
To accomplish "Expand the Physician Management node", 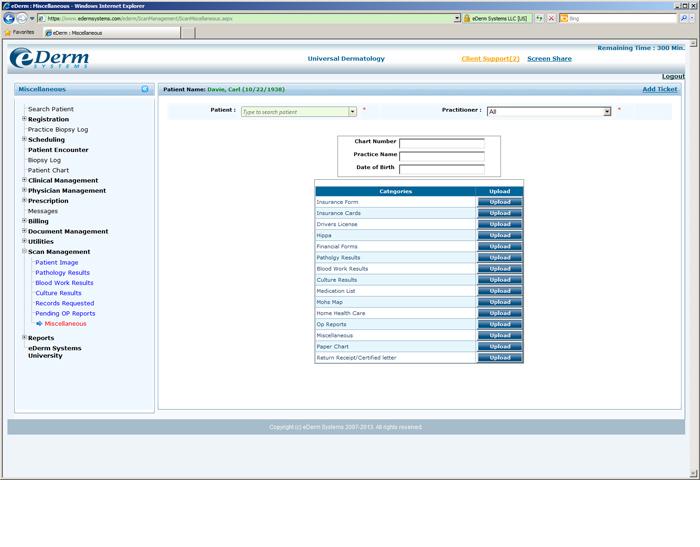I will pyautogui.click(x=25, y=190).
